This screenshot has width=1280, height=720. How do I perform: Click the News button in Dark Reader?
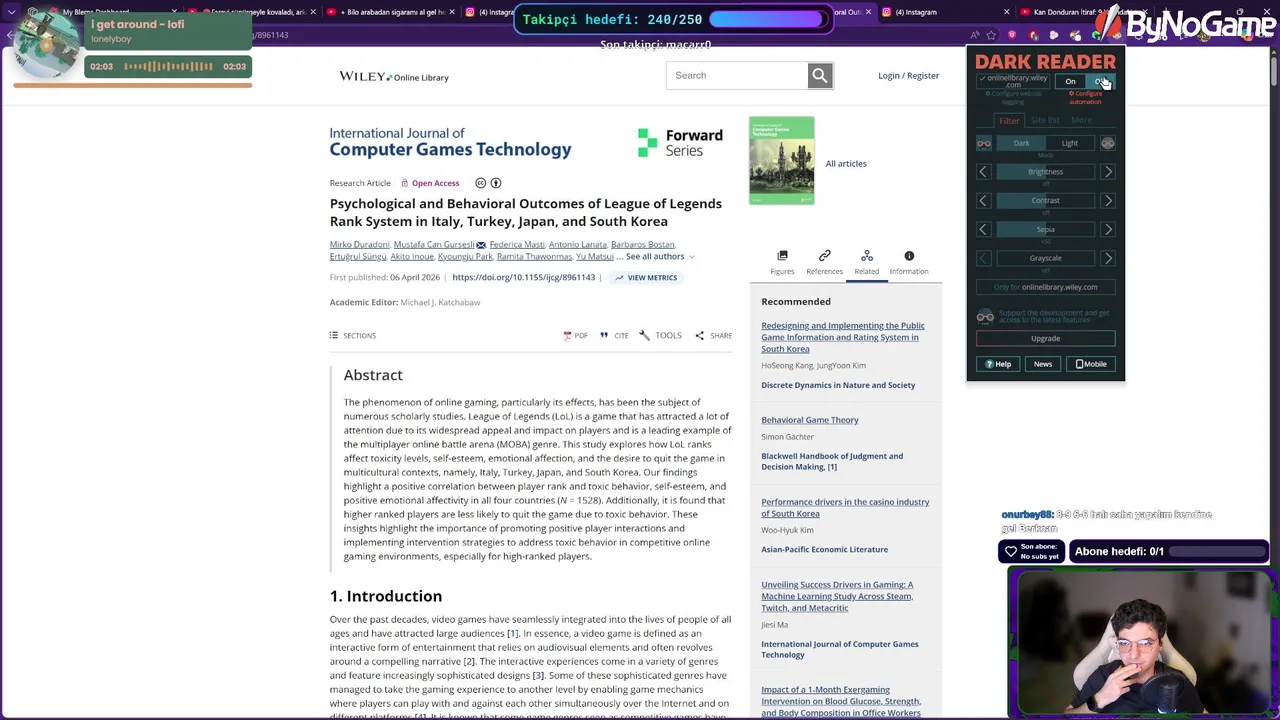coord(1043,364)
